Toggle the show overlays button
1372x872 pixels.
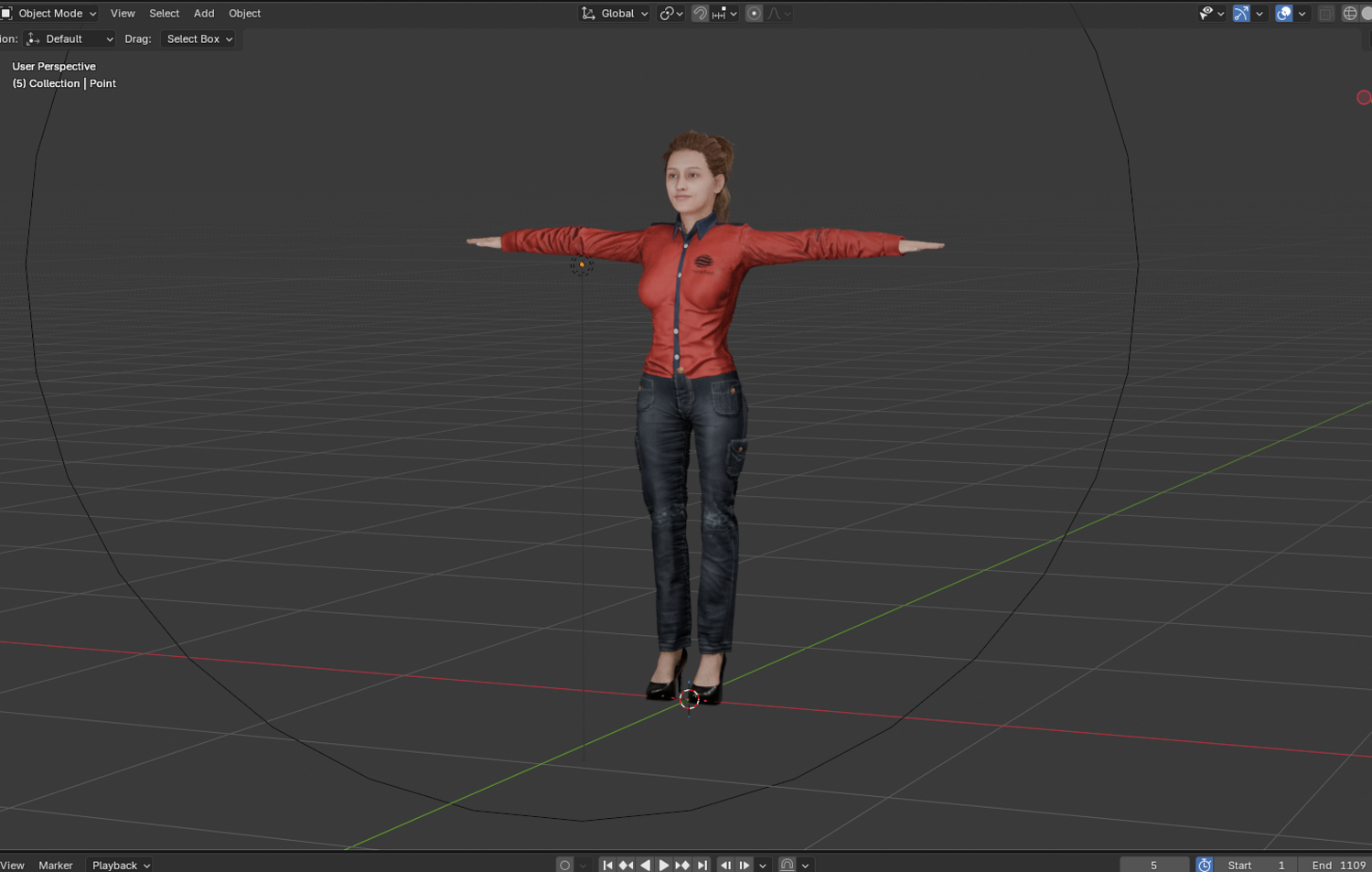click(x=1284, y=14)
